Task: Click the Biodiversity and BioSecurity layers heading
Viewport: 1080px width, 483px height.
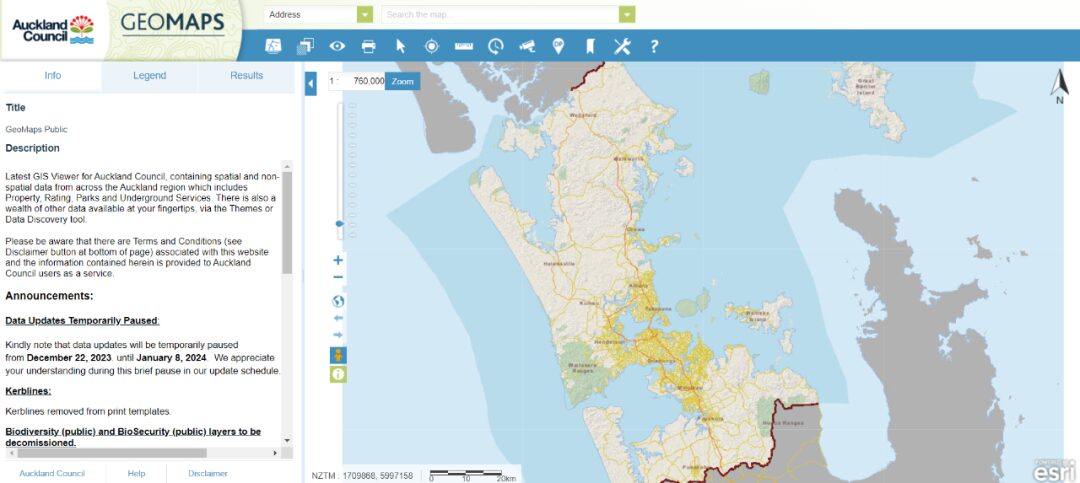Action: tap(133, 437)
